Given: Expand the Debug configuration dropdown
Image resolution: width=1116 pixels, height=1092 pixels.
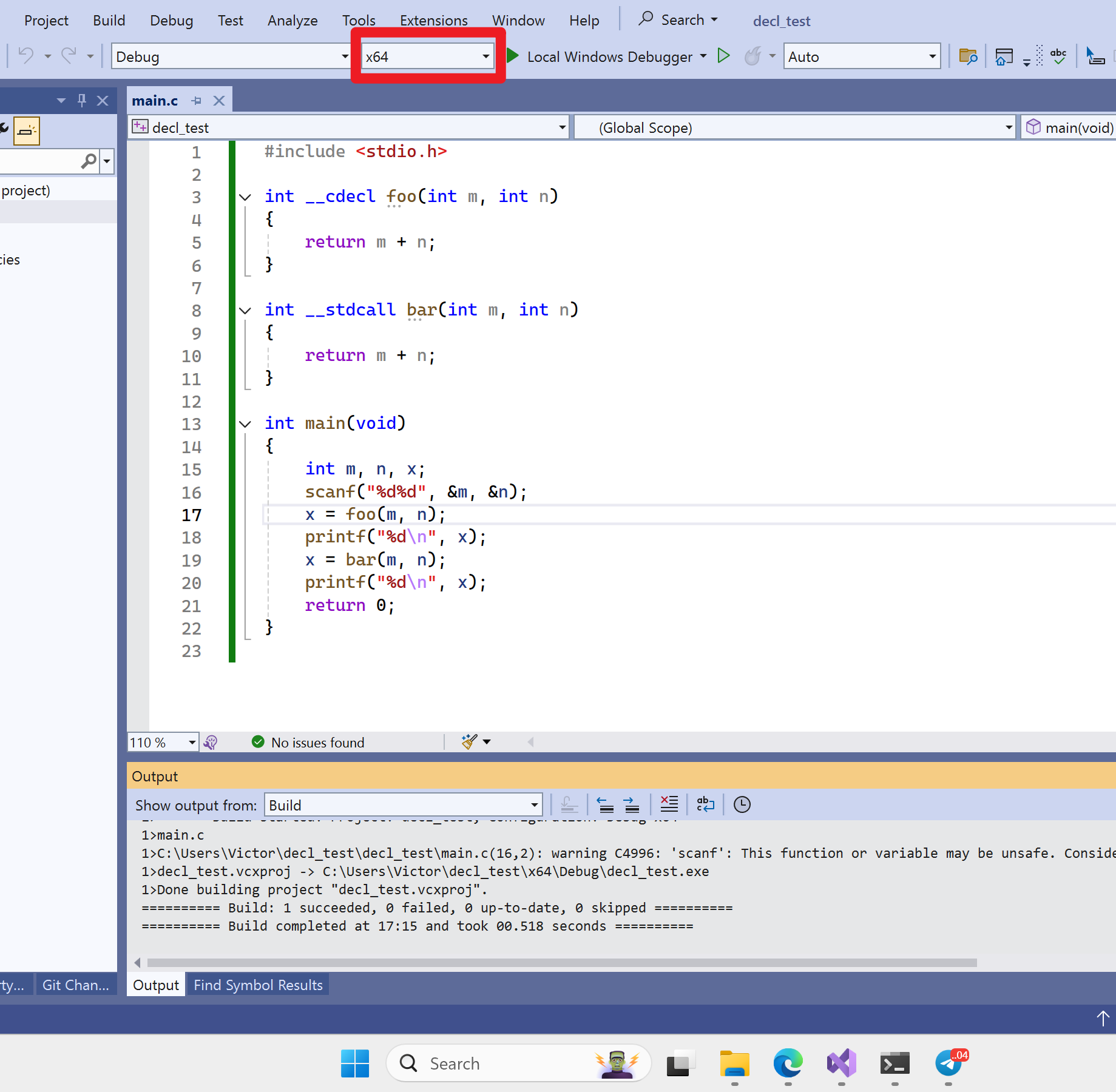Looking at the screenshot, I should 345,56.
